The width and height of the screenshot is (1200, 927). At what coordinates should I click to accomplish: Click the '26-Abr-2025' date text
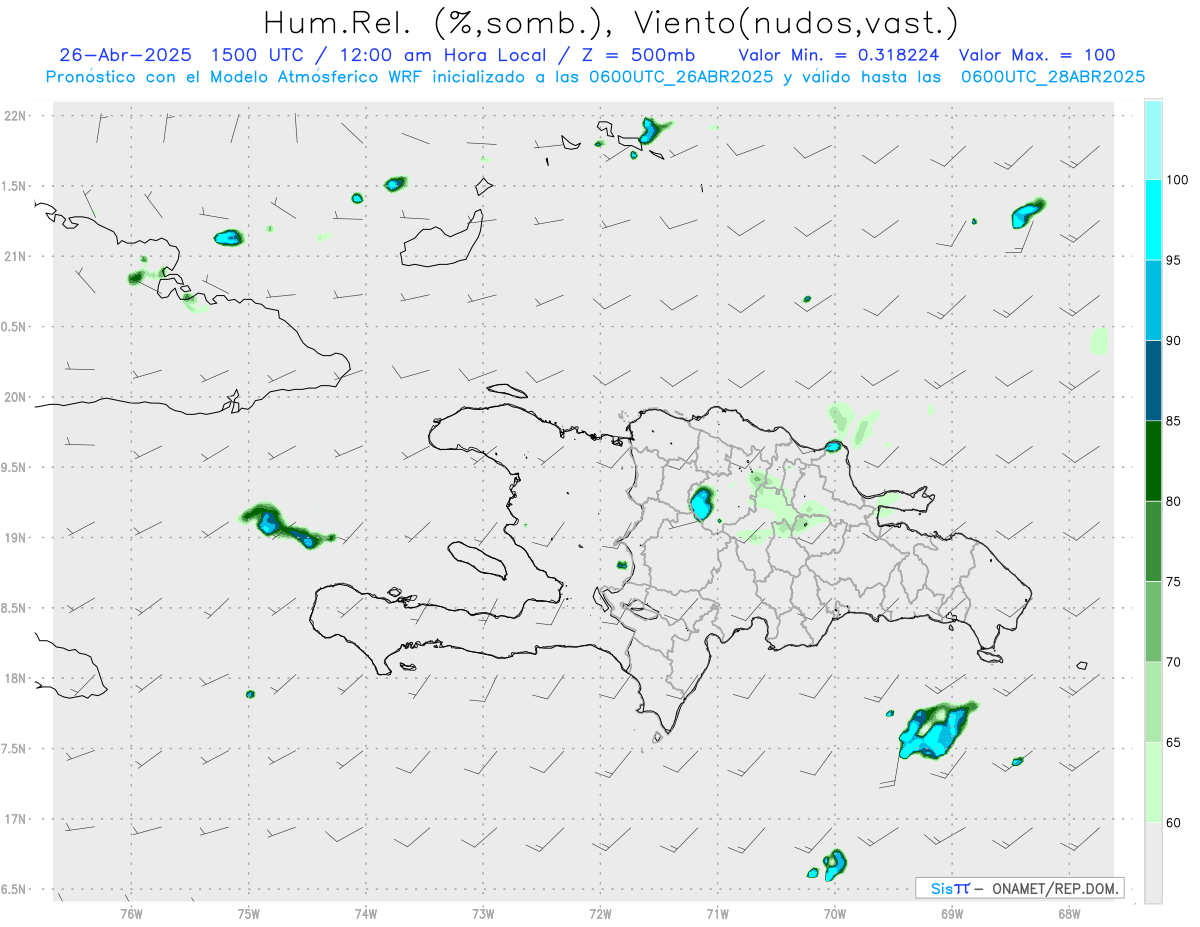125,55
